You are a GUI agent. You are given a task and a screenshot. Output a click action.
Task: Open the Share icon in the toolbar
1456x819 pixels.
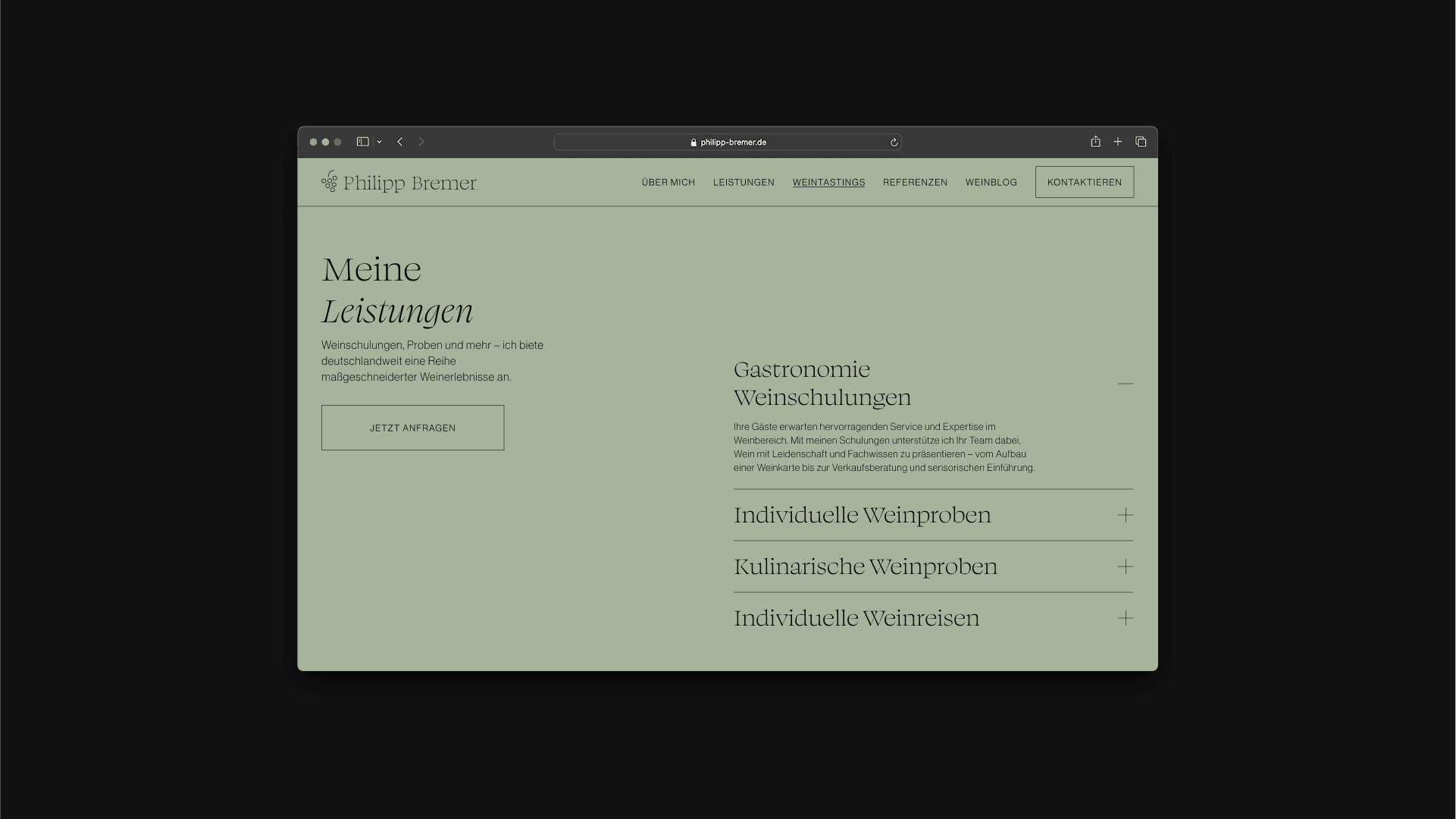click(1095, 142)
